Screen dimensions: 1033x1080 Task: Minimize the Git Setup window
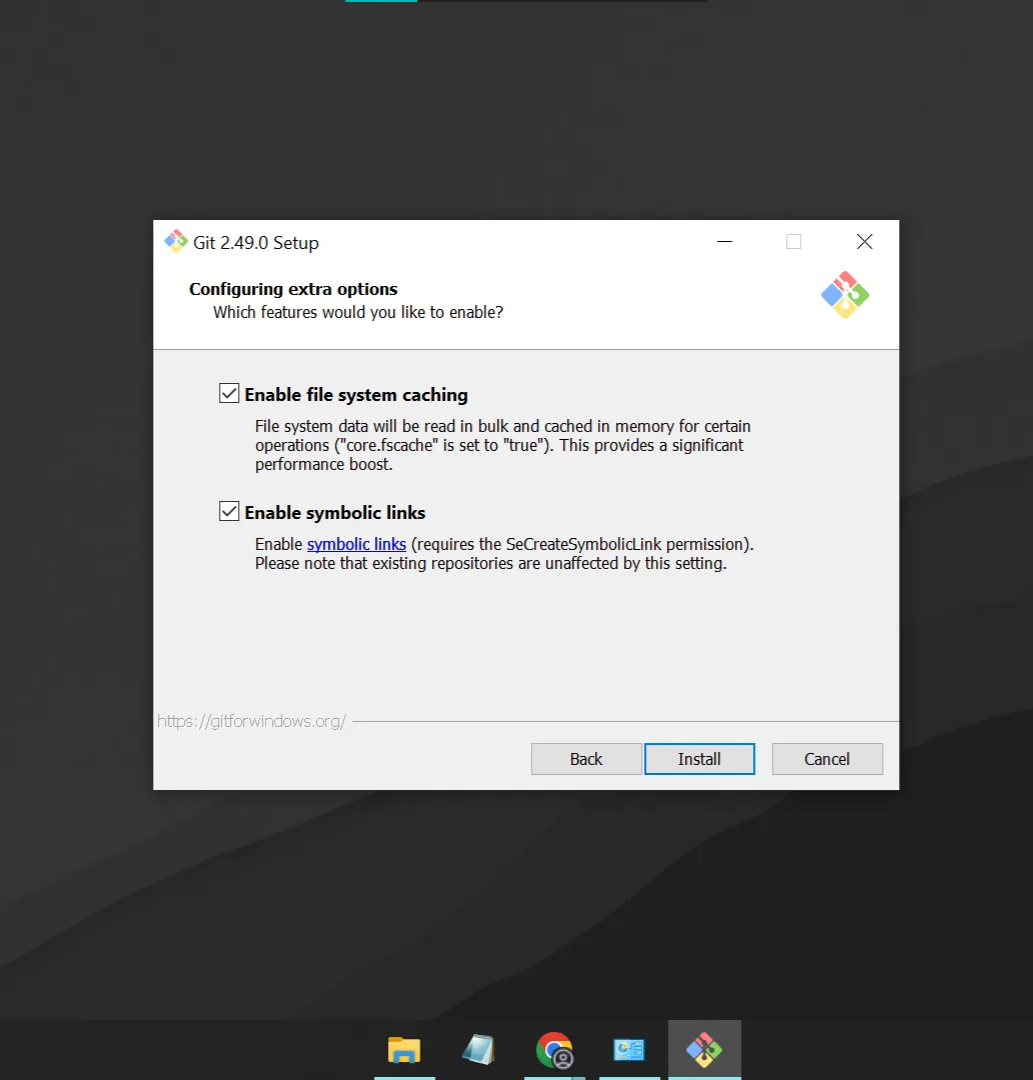[x=724, y=242]
